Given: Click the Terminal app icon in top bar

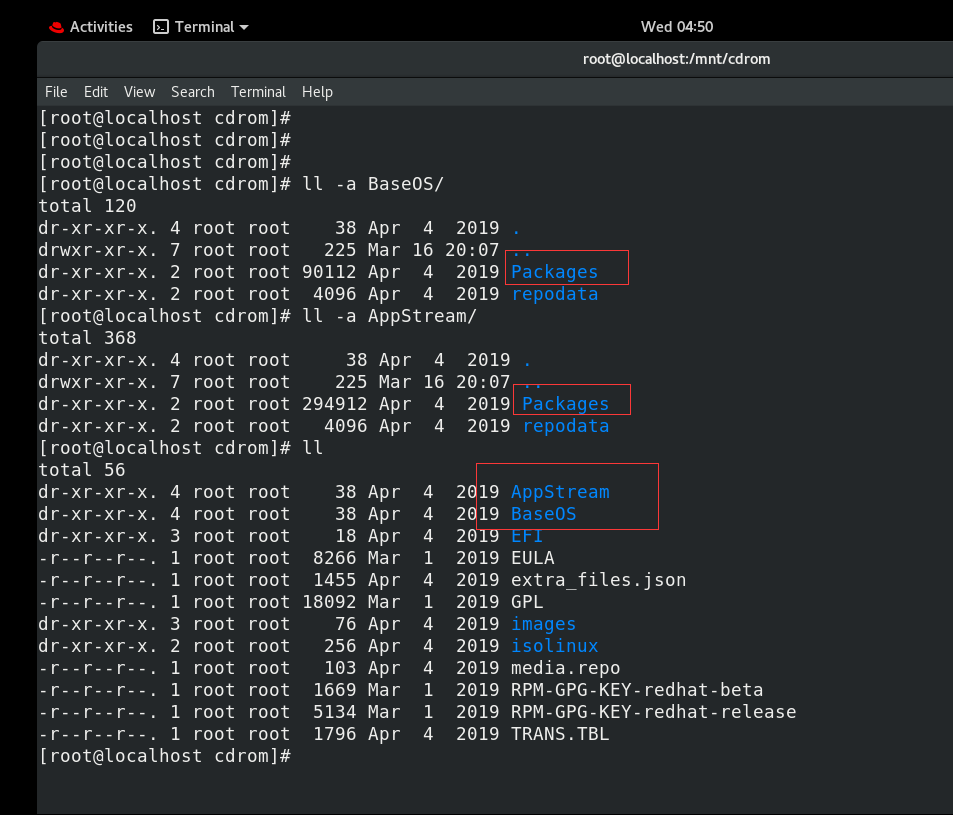Looking at the screenshot, I should tap(160, 27).
